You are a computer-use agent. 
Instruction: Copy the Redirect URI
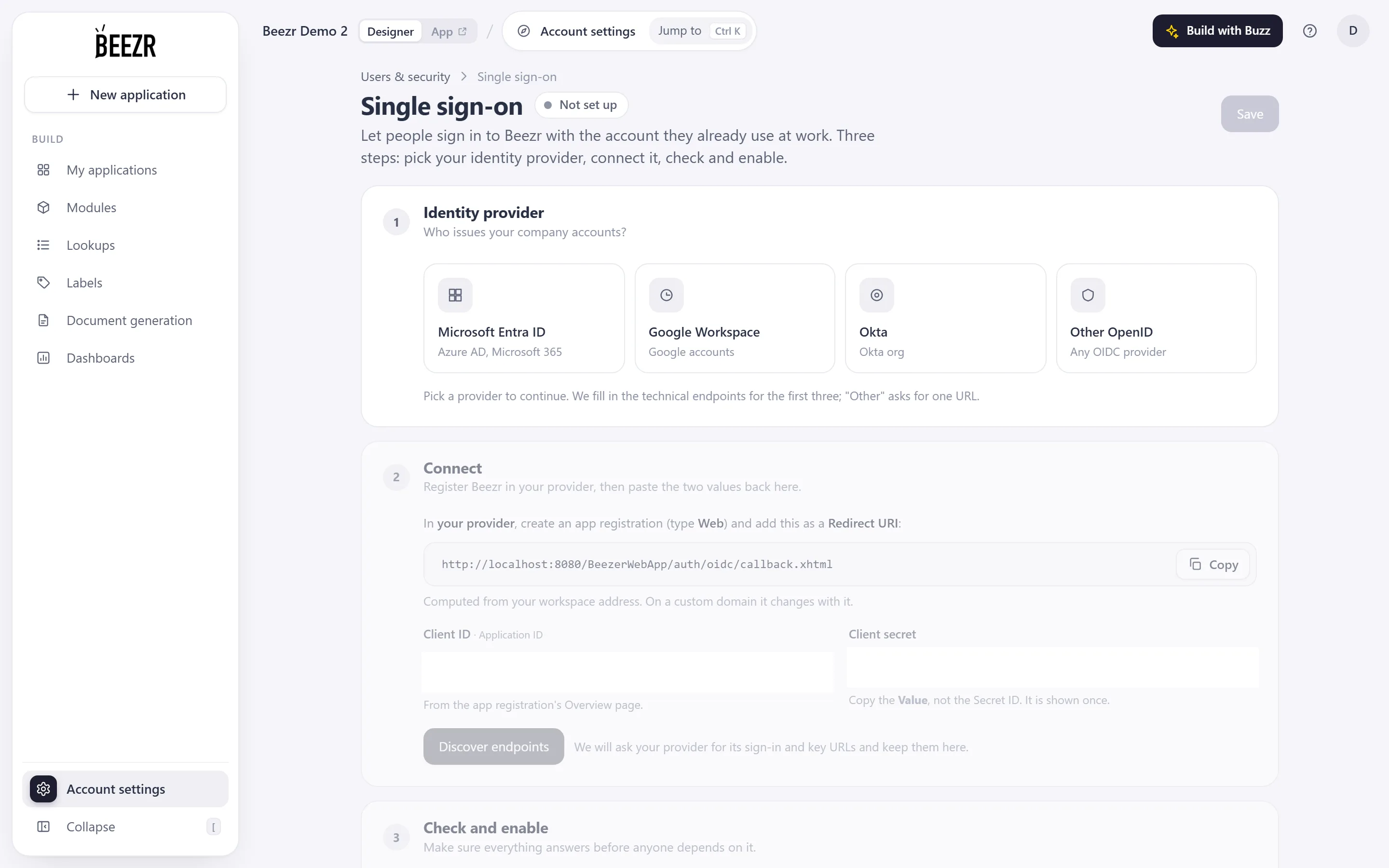coord(1213,564)
